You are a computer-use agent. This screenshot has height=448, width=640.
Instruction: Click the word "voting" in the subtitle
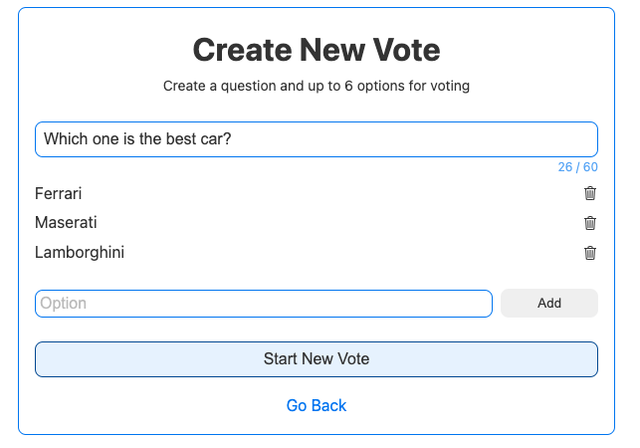[x=448, y=86]
